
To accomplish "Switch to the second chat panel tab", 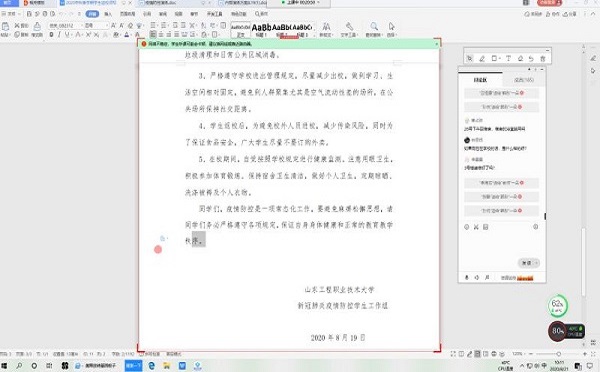I will tap(524, 80).
